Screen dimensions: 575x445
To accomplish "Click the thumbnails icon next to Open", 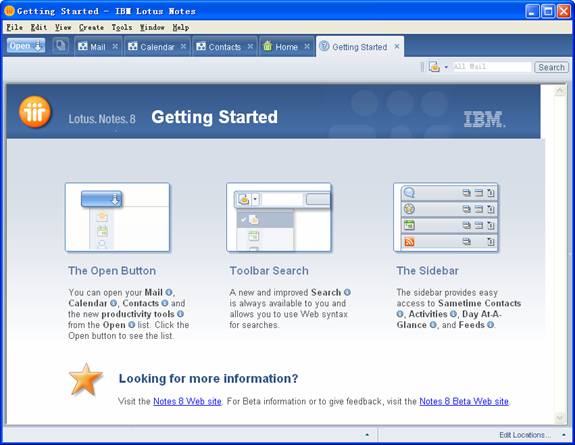I will [x=60, y=46].
